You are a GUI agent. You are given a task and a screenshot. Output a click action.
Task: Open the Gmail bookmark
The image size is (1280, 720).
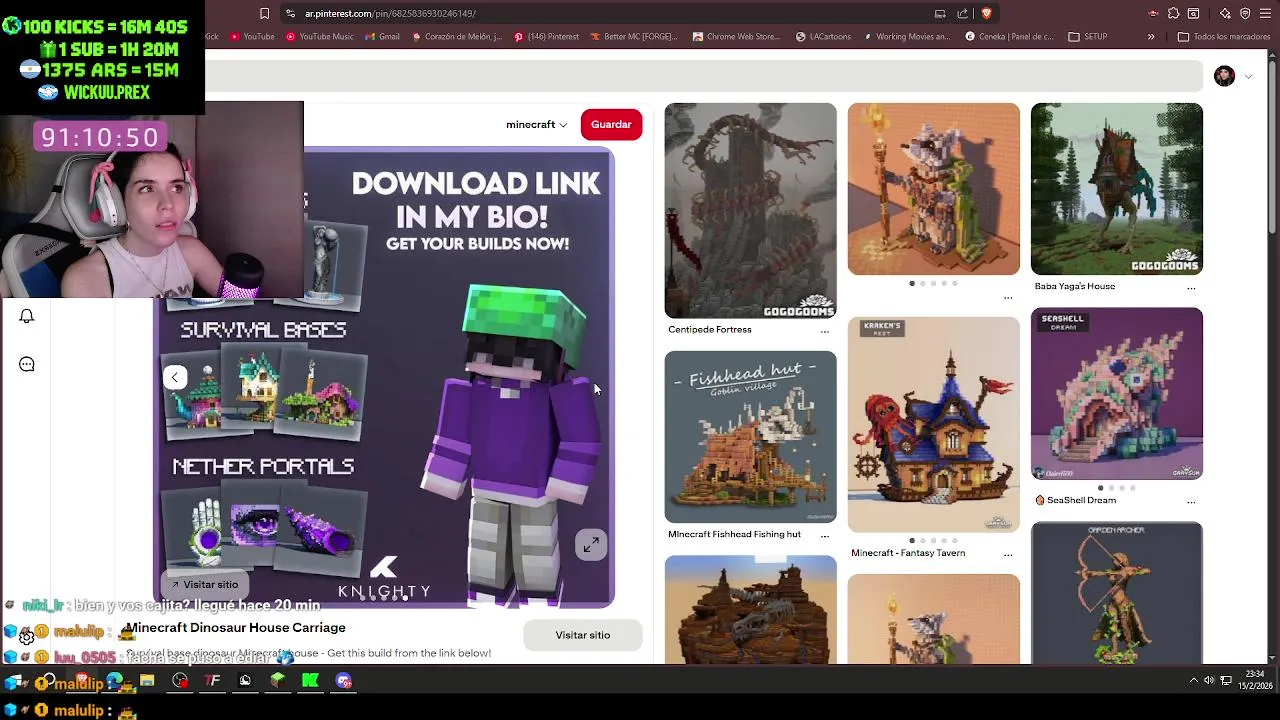click(x=382, y=37)
